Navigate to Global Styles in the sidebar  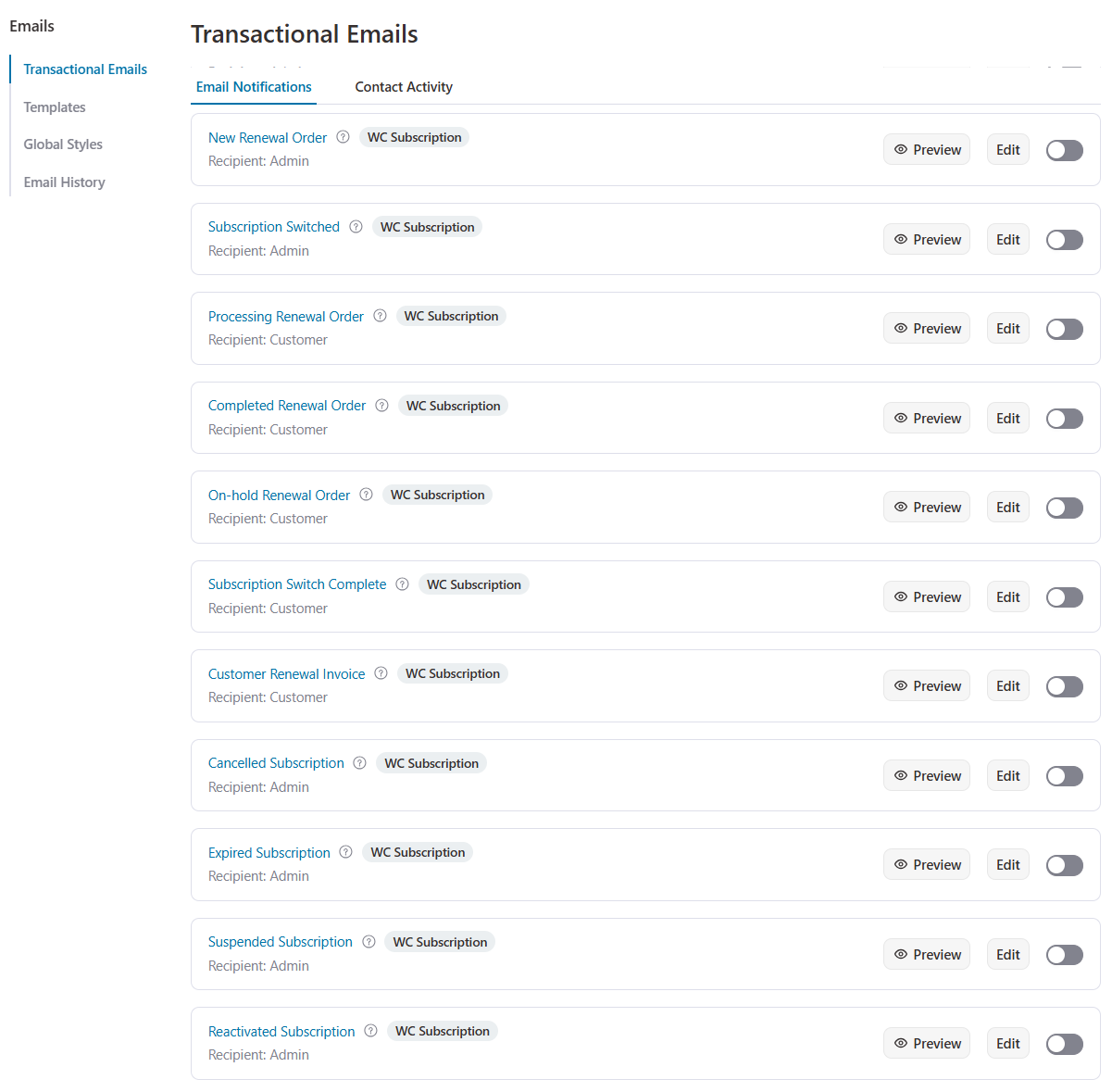62,144
